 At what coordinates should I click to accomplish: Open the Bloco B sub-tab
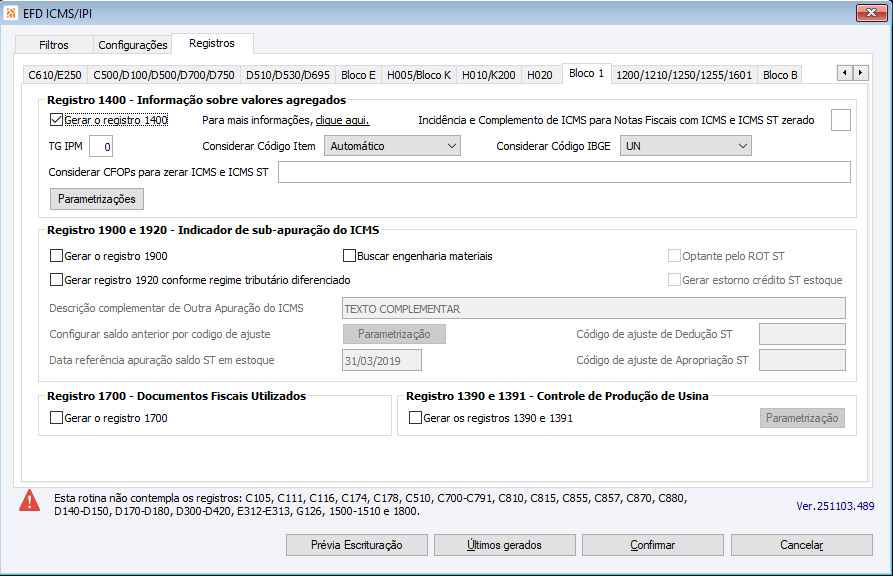[780, 75]
